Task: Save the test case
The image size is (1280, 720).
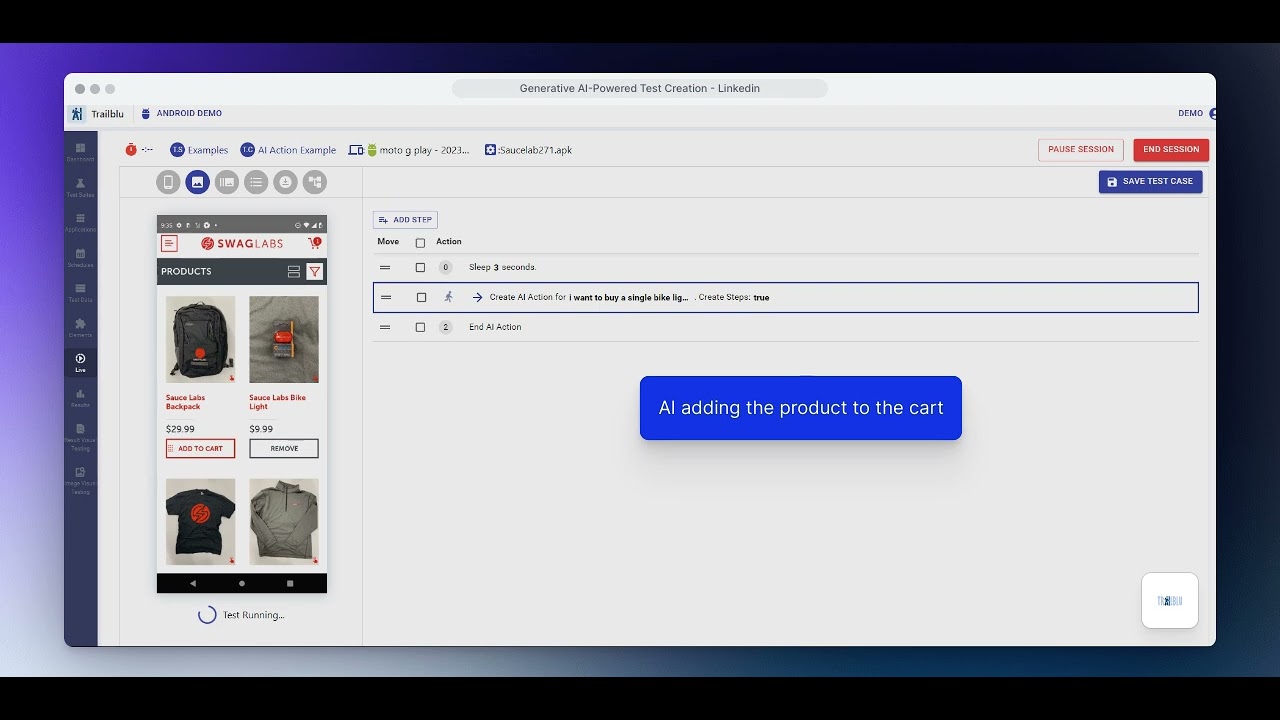Action: pyautogui.click(x=1150, y=182)
